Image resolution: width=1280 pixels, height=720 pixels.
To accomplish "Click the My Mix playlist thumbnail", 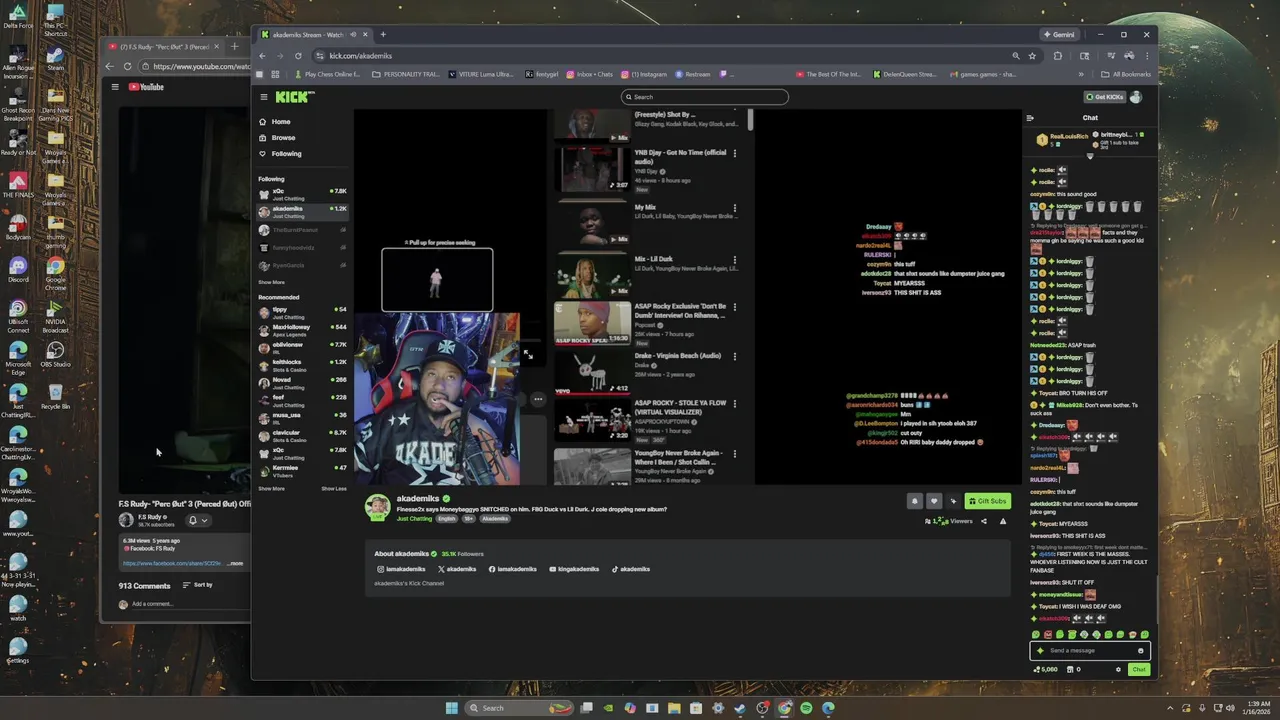I will point(593,222).
